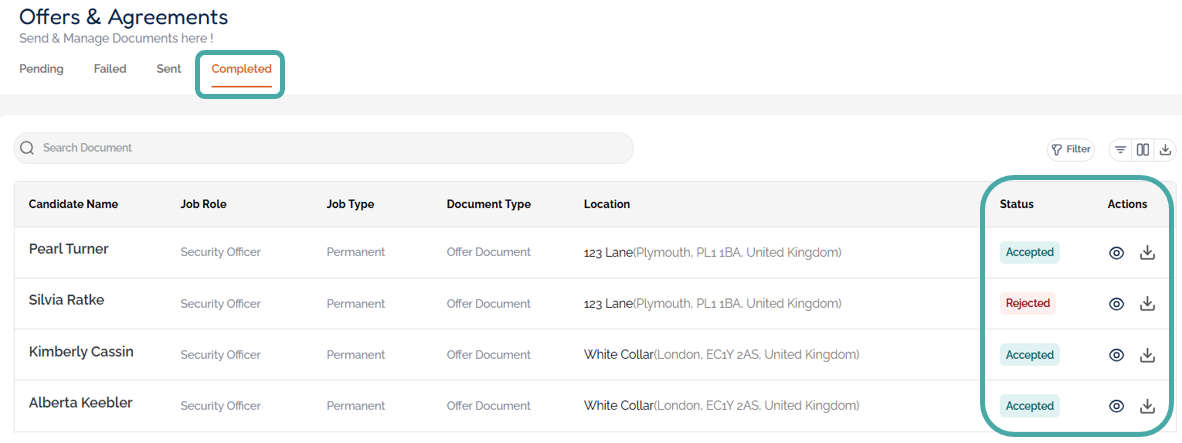View Alberta Keebler's document with eye icon
1182x443 pixels.
1117,406
